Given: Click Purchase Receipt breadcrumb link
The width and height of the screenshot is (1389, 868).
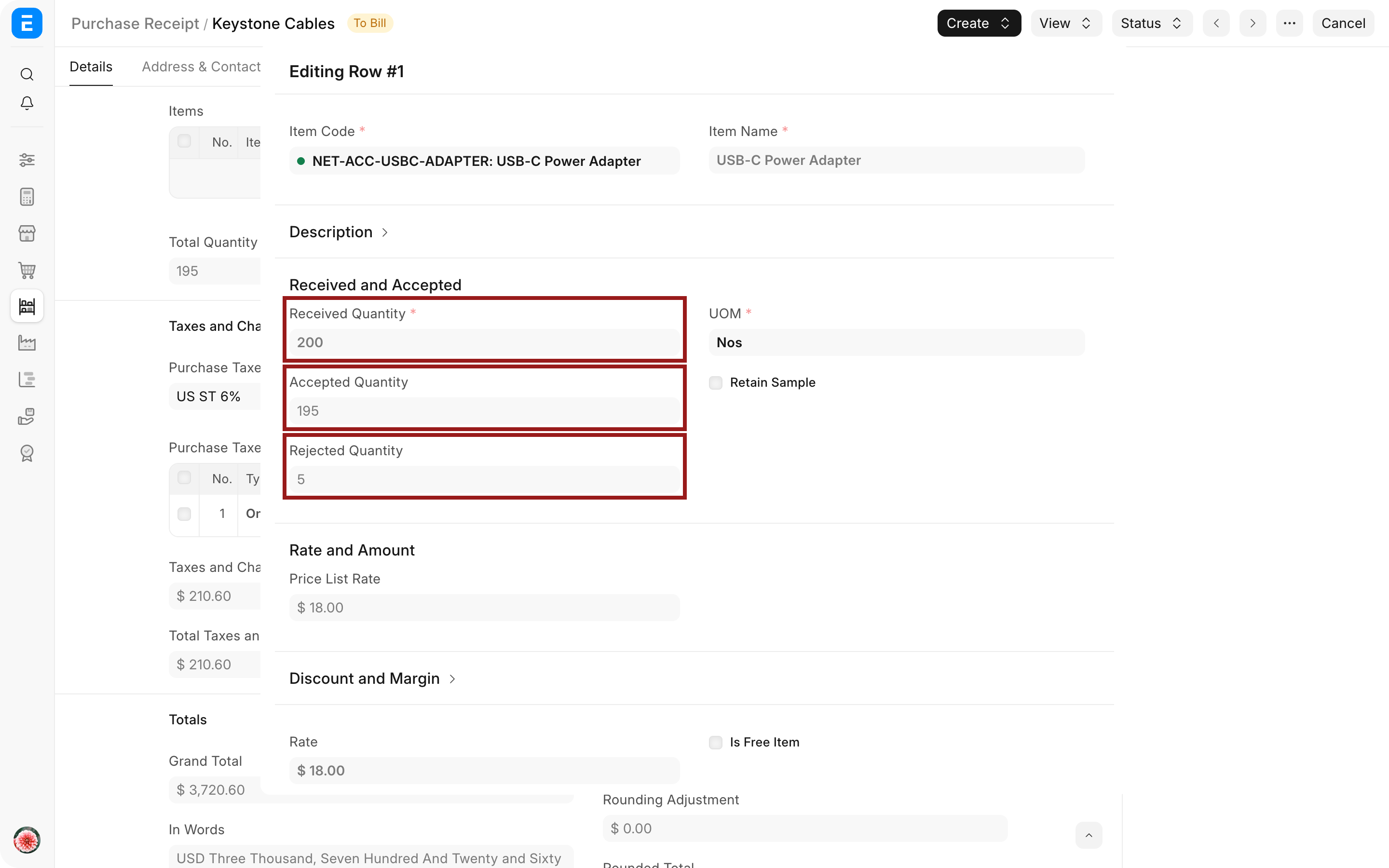Looking at the screenshot, I should 135,24.
